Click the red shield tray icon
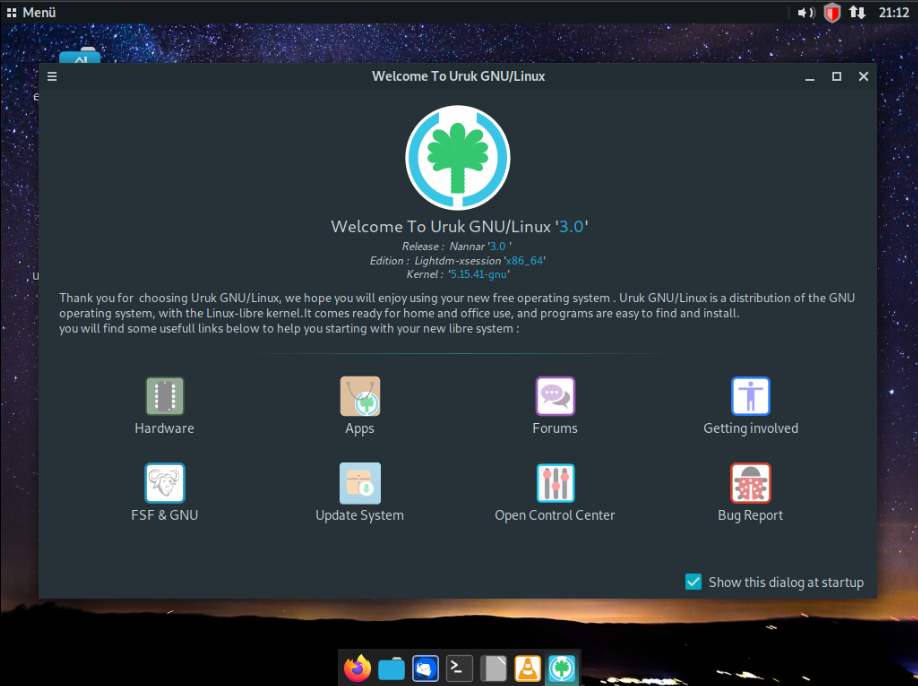The width and height of the screenshot is (918, 686). [x=832, y=12]
